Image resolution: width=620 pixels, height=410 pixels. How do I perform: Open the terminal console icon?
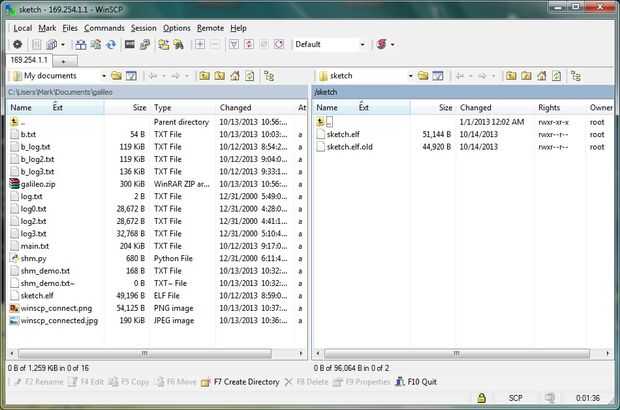click(x=130, y=44)
